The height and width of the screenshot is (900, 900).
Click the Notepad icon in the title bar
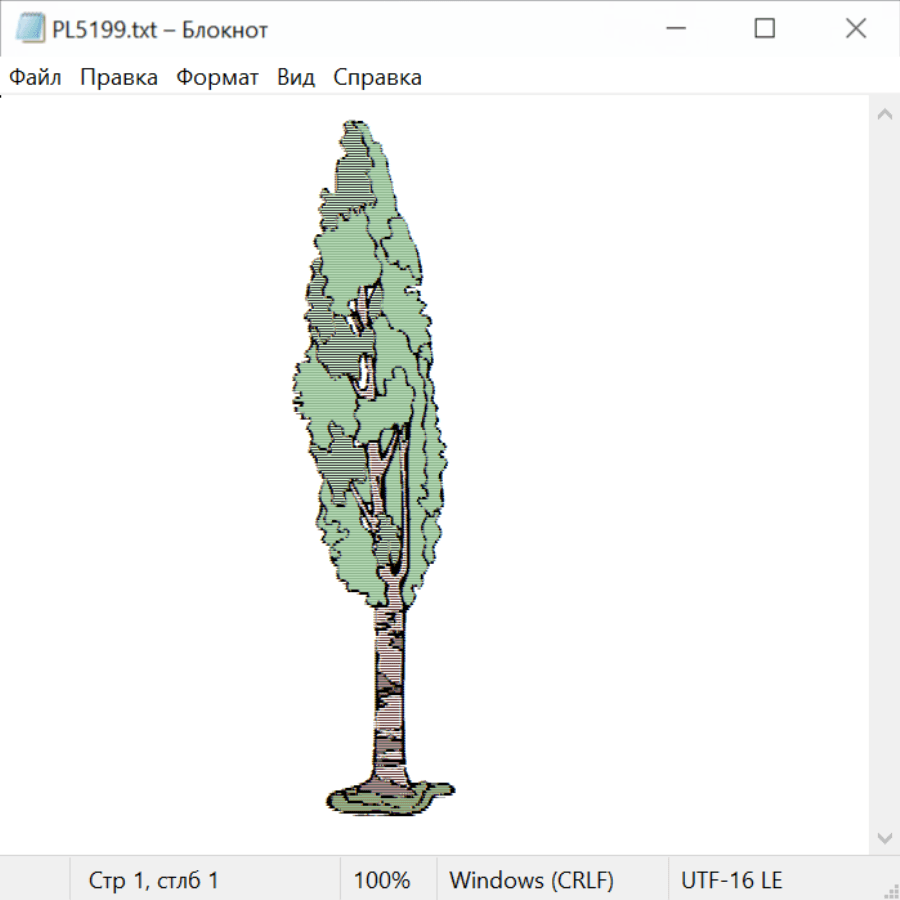pyautogui.click(x=32, y=29)
